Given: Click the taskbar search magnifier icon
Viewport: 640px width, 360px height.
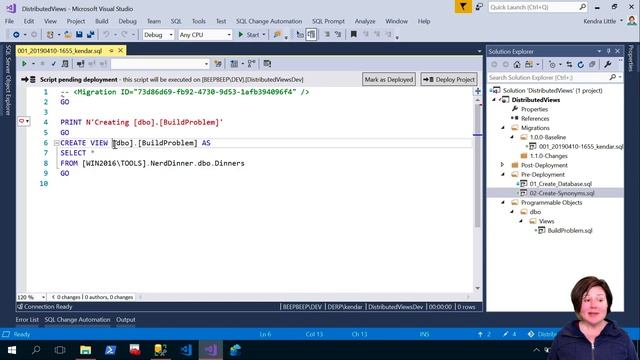Looking at the screenshot, I should coord(36,350).
